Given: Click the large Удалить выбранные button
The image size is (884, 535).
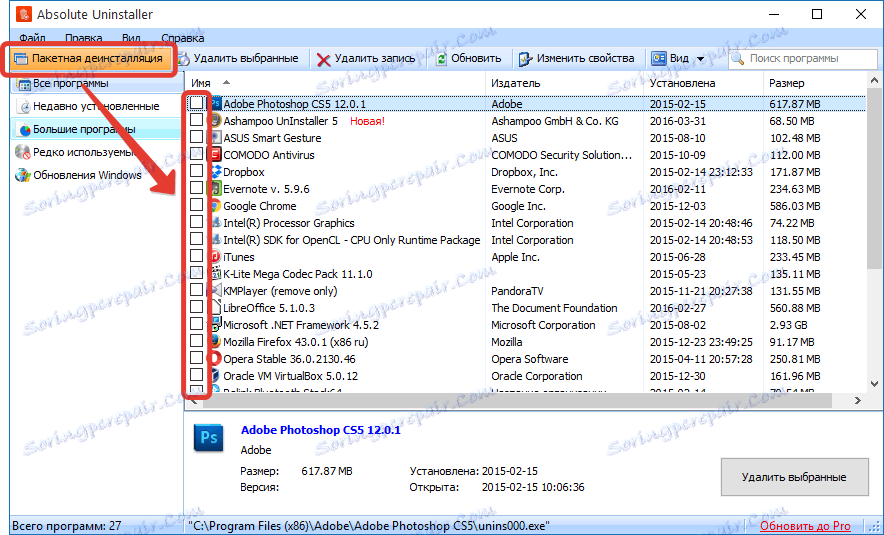Looking at the screenshot, I should [794, 477].
